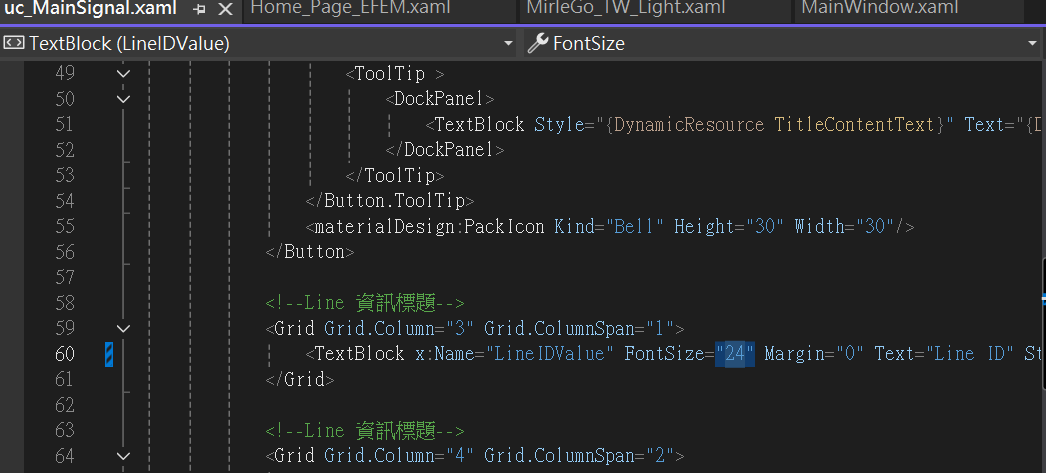This screenshot has width=1046, height=473.
Task: Click the closing </Button.ToolTip> tag
Action: 390,201
